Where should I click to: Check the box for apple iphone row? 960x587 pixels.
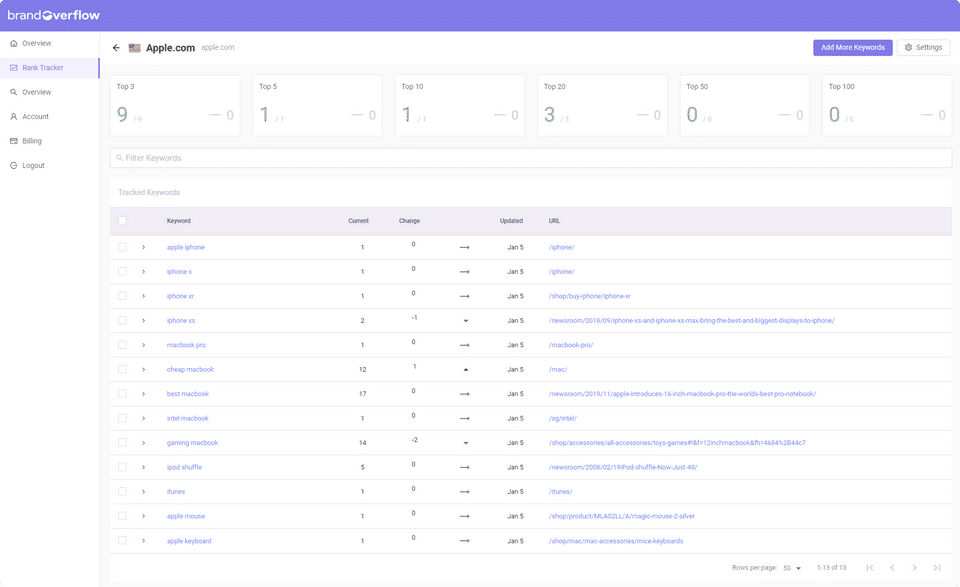[x=122, y=247]
